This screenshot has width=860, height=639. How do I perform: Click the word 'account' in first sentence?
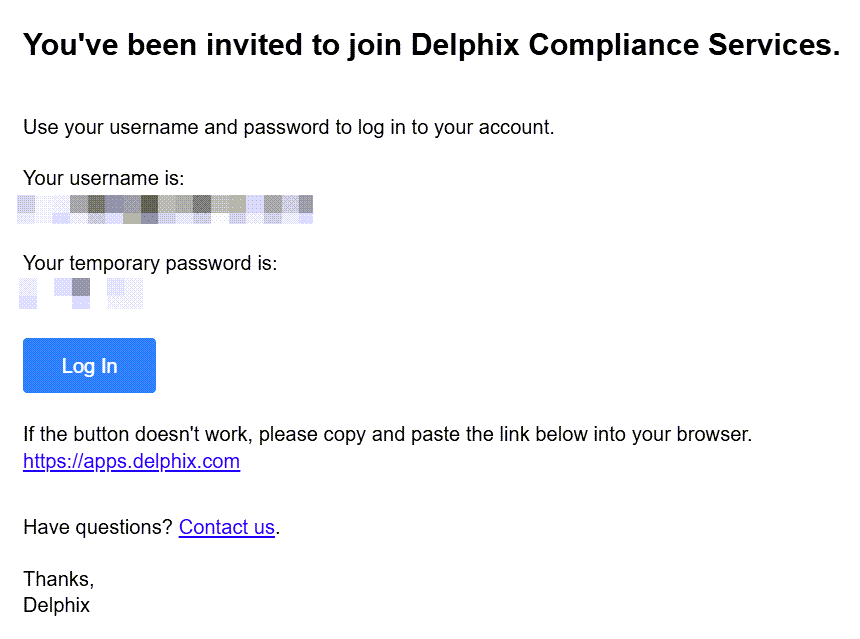(513, 128)
